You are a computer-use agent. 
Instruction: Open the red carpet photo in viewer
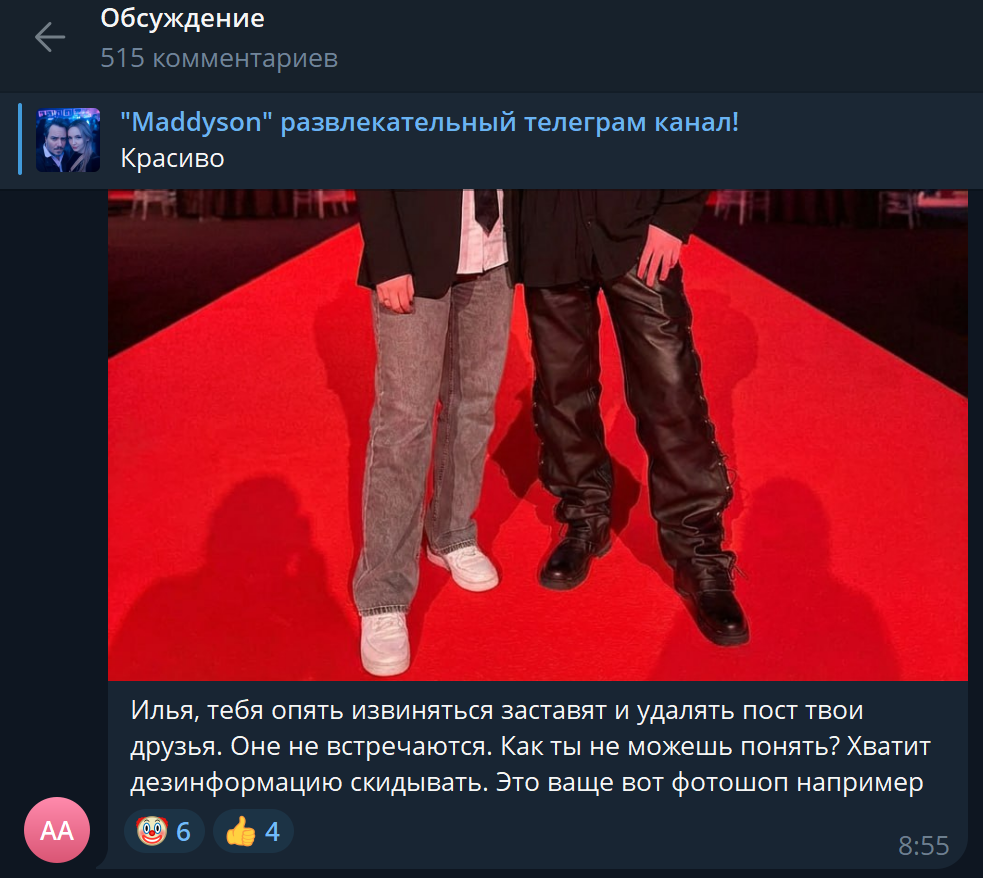coord(537,434)
